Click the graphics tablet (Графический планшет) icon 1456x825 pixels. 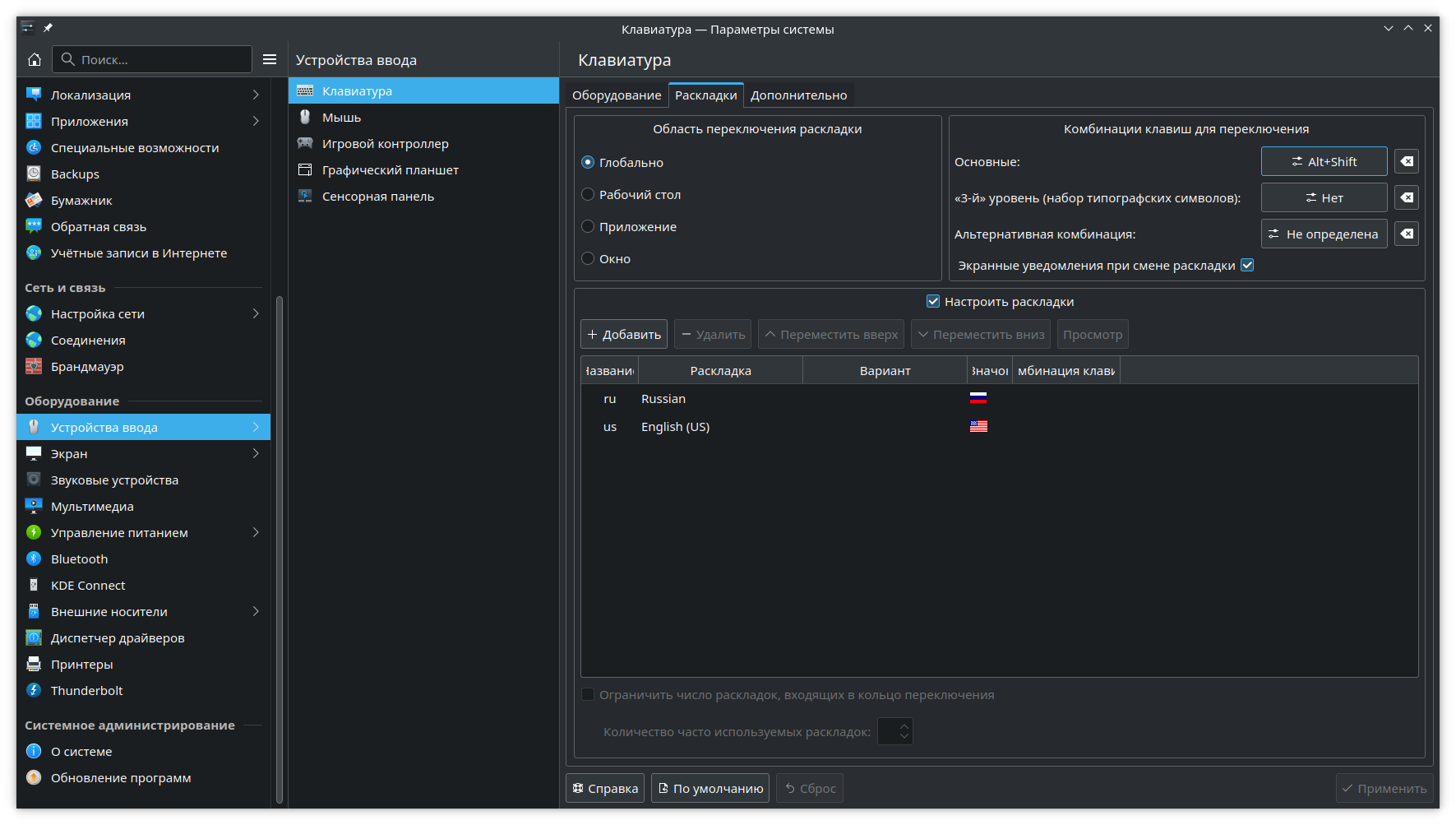tap(305, 169)
